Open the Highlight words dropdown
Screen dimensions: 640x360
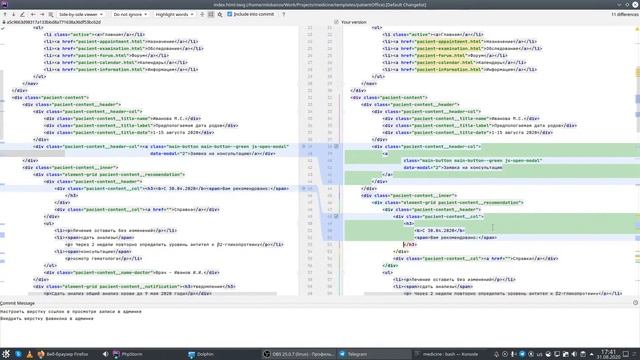pyautogui.click(x=175, y=14)
